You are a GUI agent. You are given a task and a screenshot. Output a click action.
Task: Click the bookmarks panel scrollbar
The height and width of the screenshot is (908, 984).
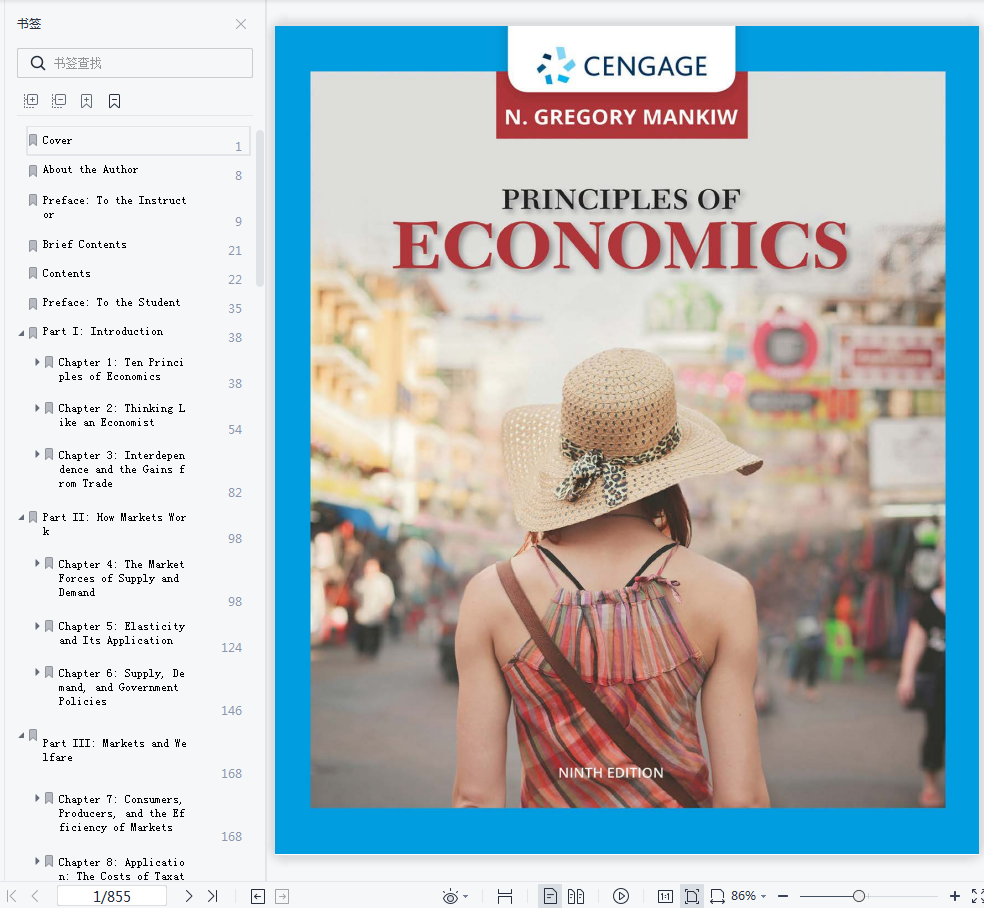(x=260, y=208)
